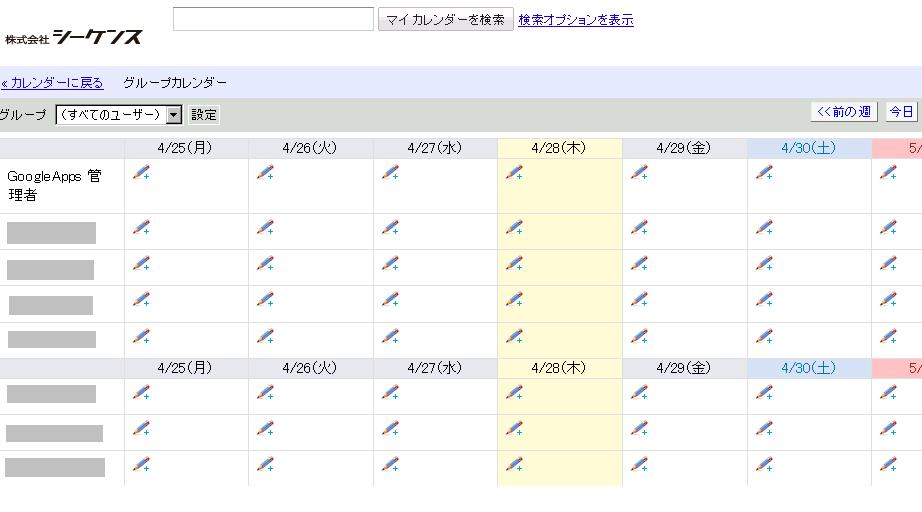Go back via カレンダーに戻る link
The image size is (922, 512).
click(52, 82)
